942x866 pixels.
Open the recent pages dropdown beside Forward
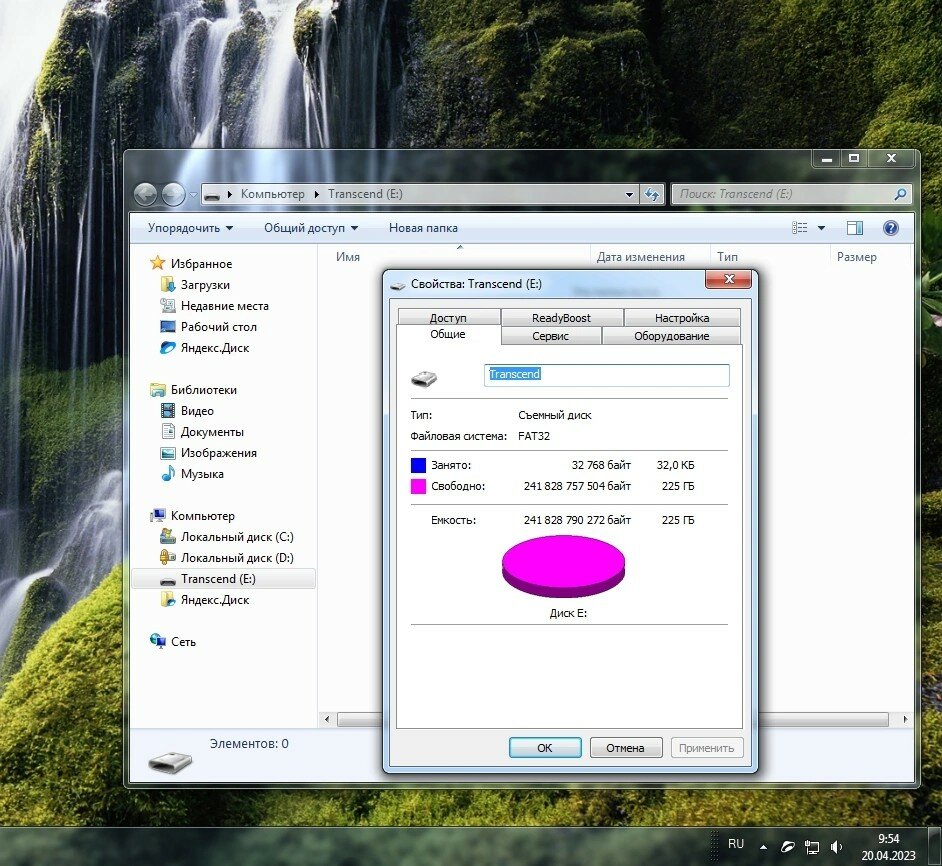(193, 195)
